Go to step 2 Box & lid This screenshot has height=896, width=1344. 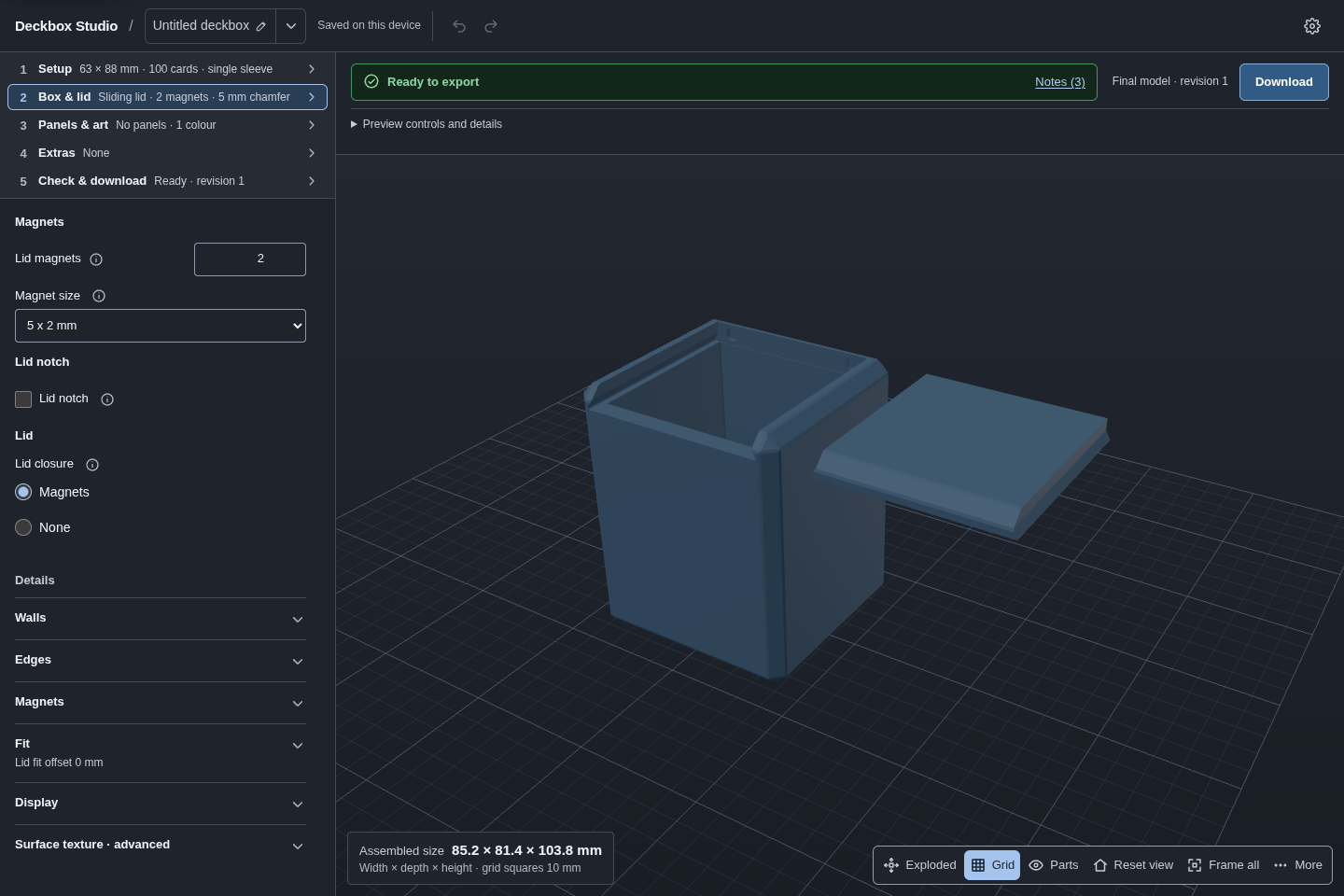click(x=167, y=97)
